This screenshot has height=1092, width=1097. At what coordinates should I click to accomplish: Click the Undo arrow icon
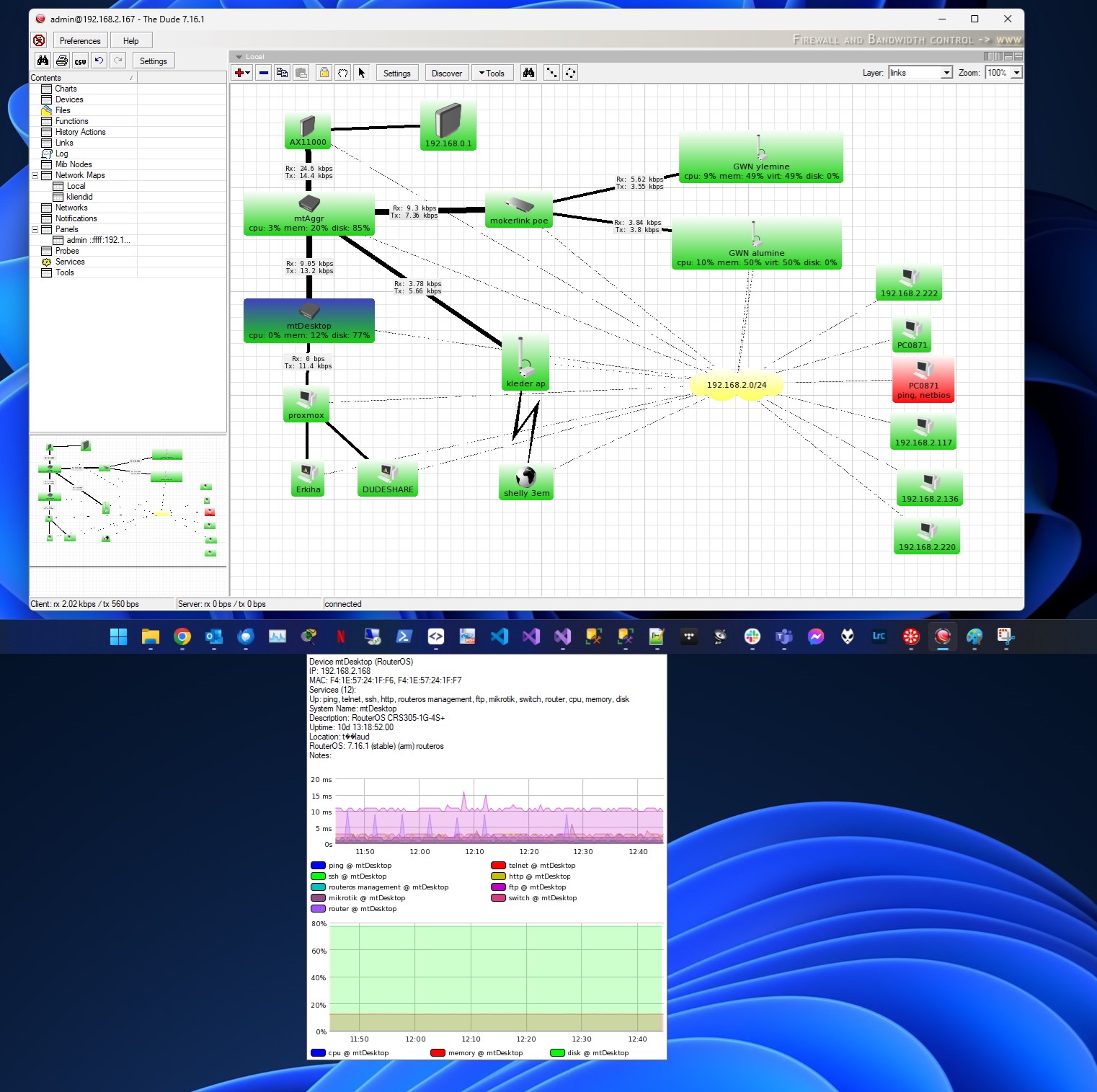(x=99, y=61)
